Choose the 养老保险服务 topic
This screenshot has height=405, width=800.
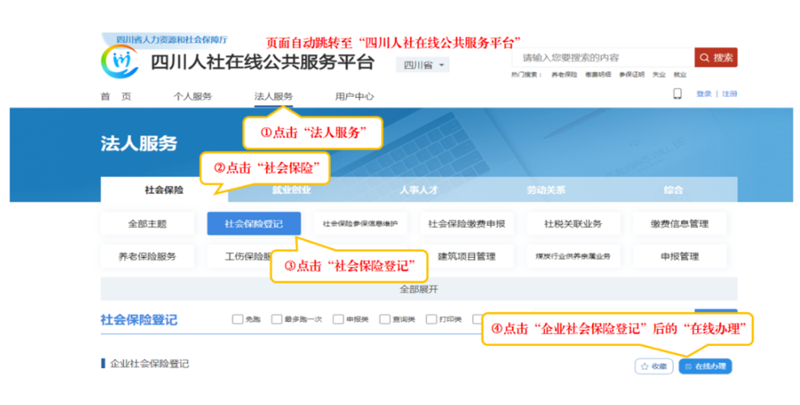click(147, 257)
